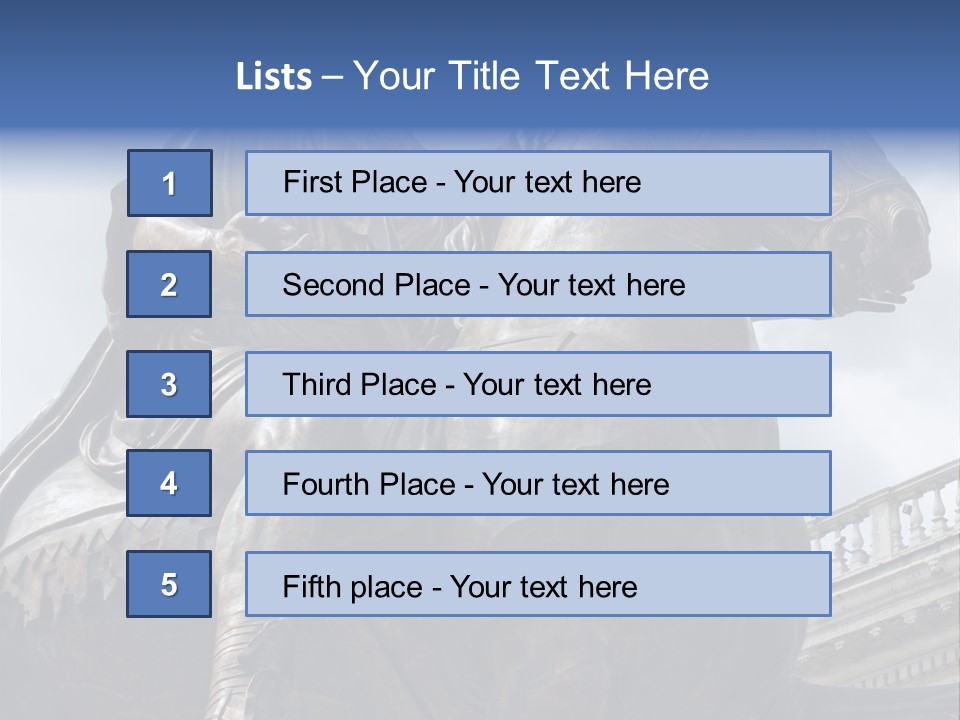The height and width of the screenshot is (720, 960).
Task: Click the slide title text
Action: (473, 76)
